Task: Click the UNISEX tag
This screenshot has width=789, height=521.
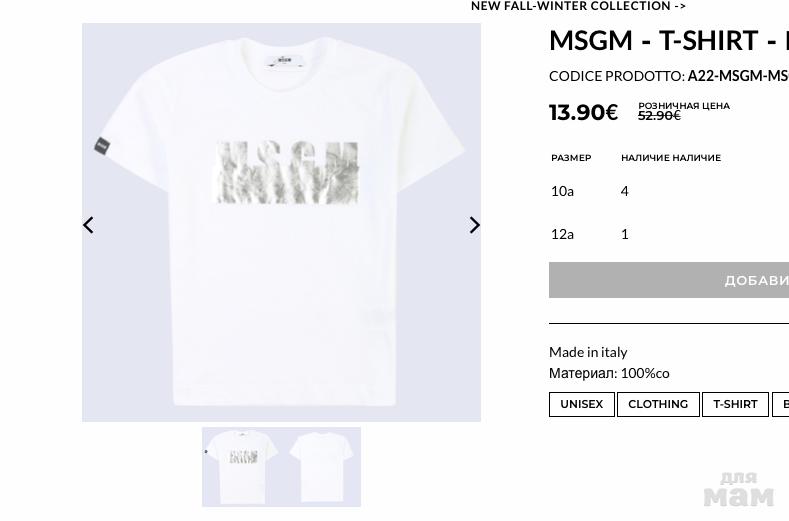Action: 582,404
